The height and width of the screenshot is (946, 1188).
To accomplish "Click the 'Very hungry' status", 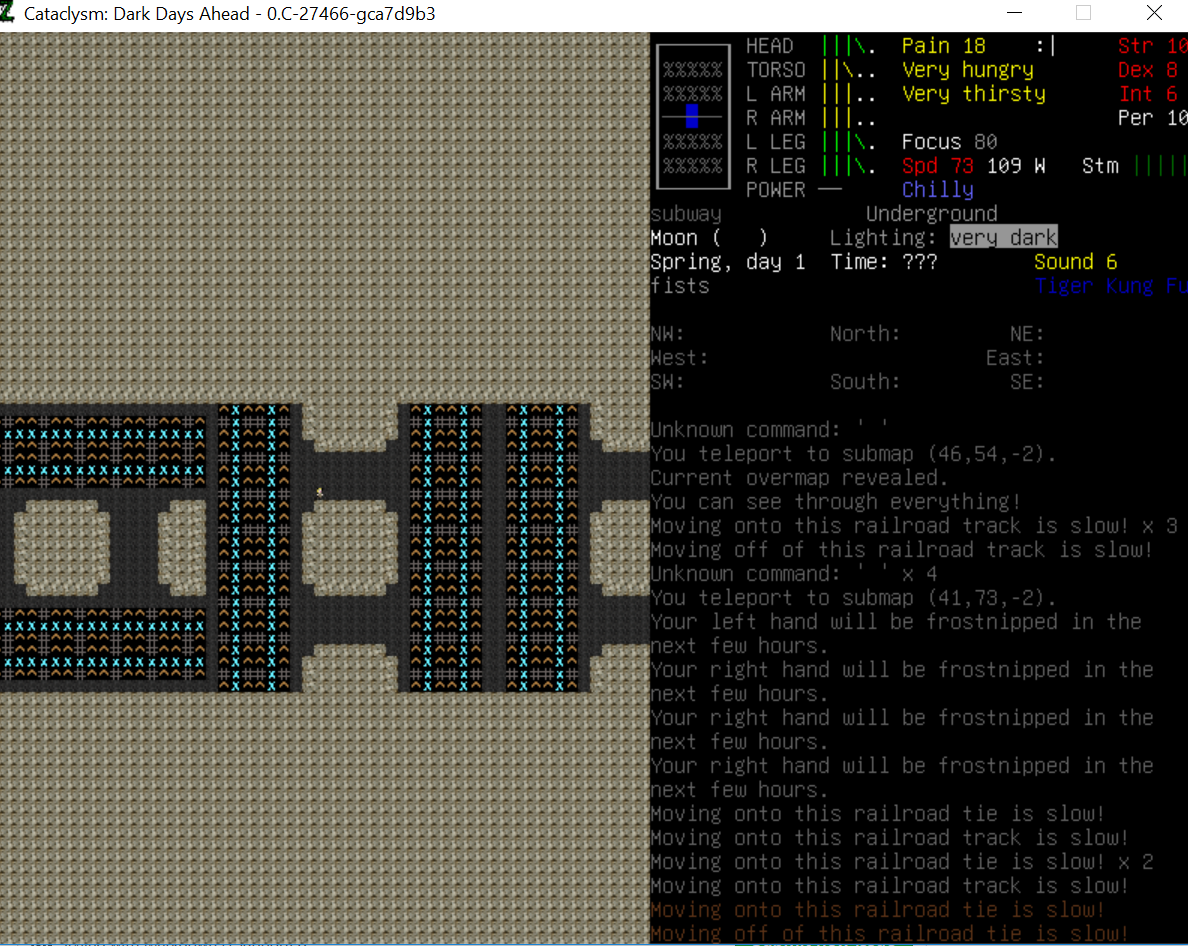I will pos(968,70).
